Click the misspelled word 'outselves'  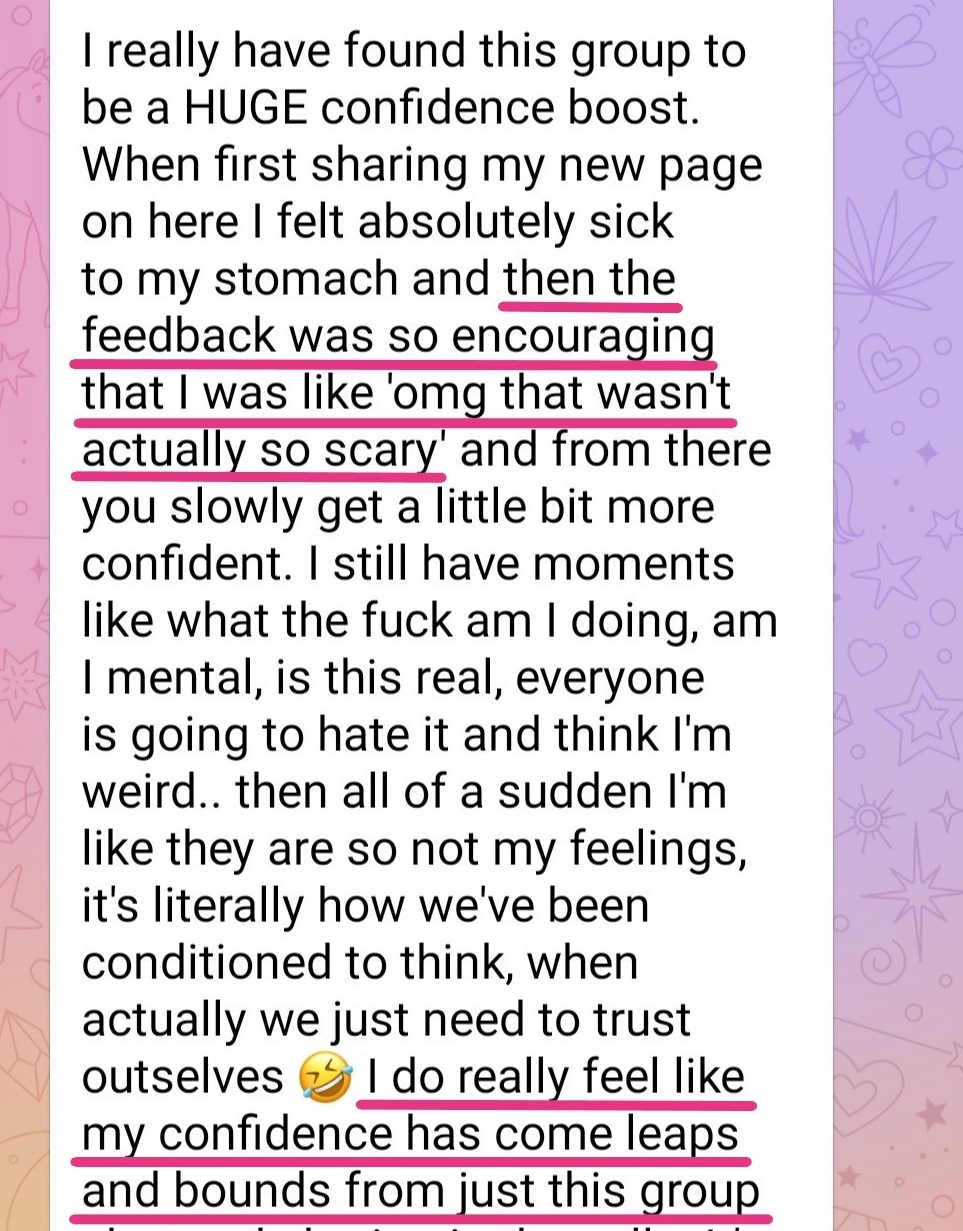(183, 1077)
